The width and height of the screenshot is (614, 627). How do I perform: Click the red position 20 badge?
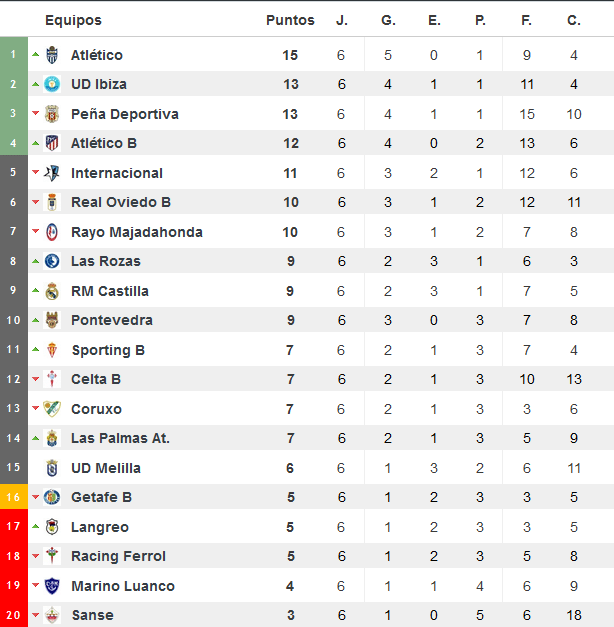click(x=14, y=615)
